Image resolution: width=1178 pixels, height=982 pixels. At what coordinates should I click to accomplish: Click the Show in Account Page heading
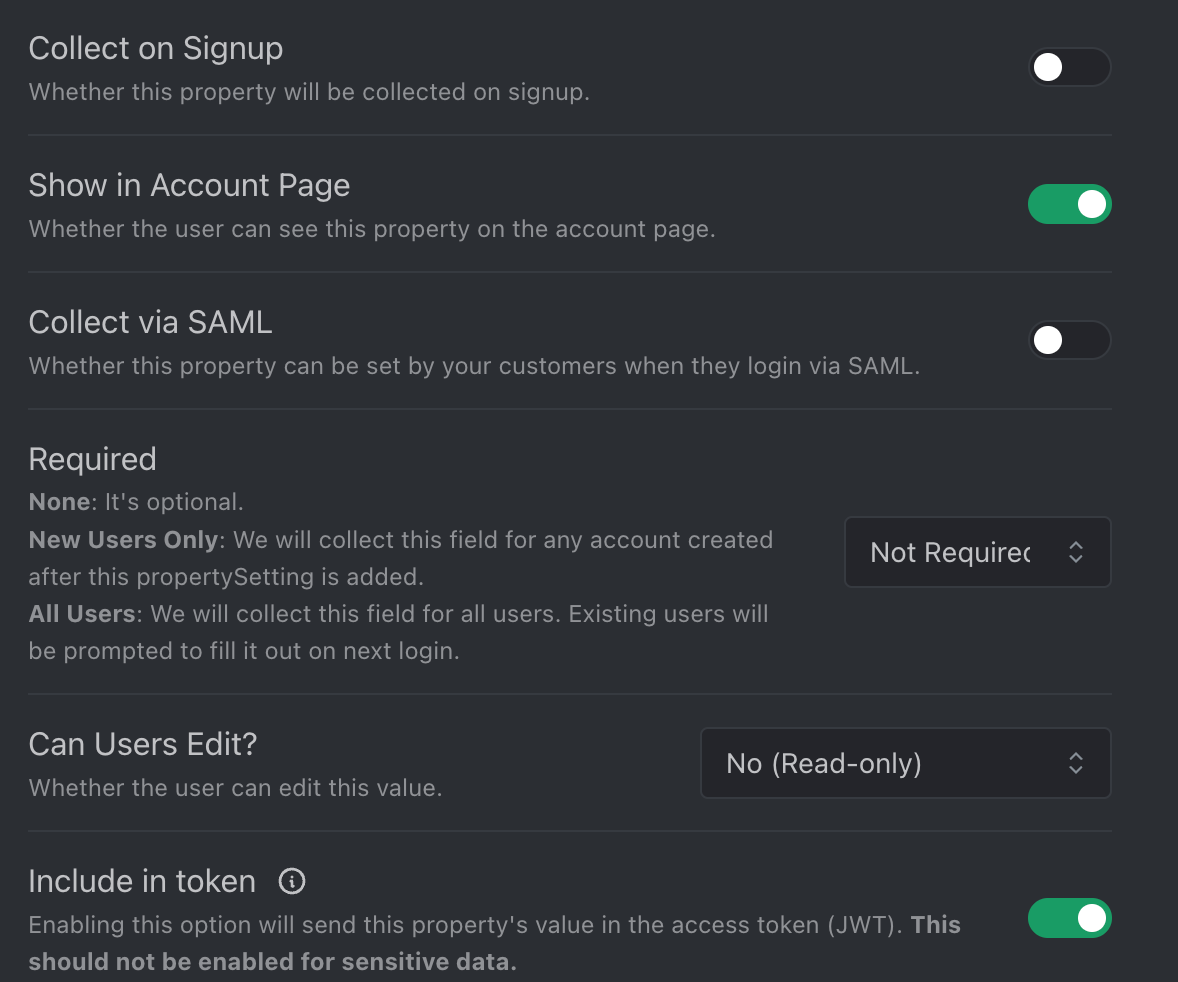(x=189, y=186)
